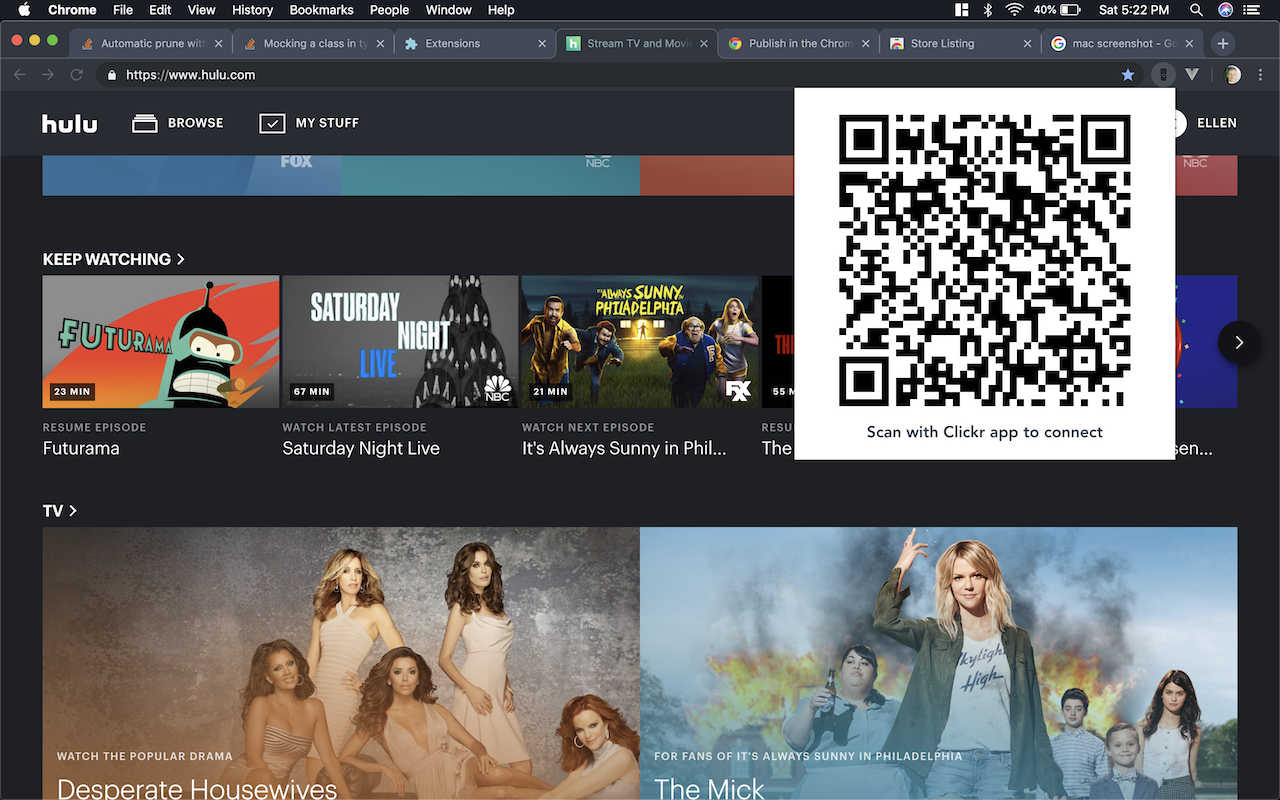Open the Desperate Housewives banner
The width and height of the screenshot is (1280, 800).
[341, 664]
